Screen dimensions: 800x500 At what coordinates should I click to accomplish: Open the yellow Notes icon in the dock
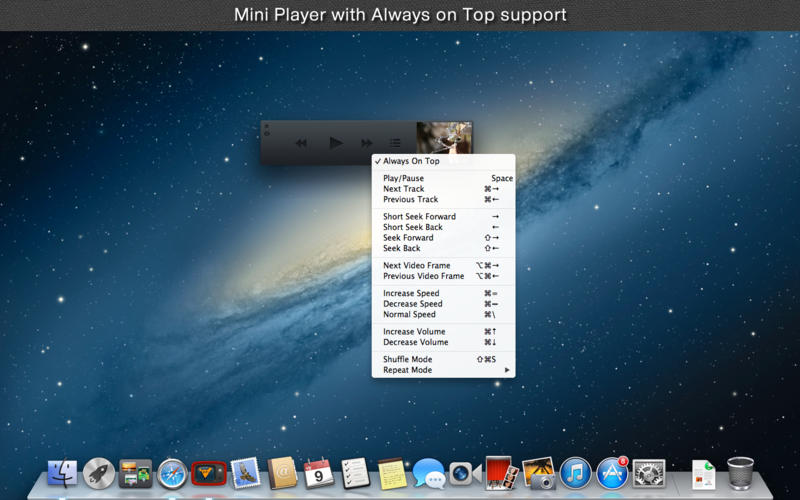coord(392,474)
